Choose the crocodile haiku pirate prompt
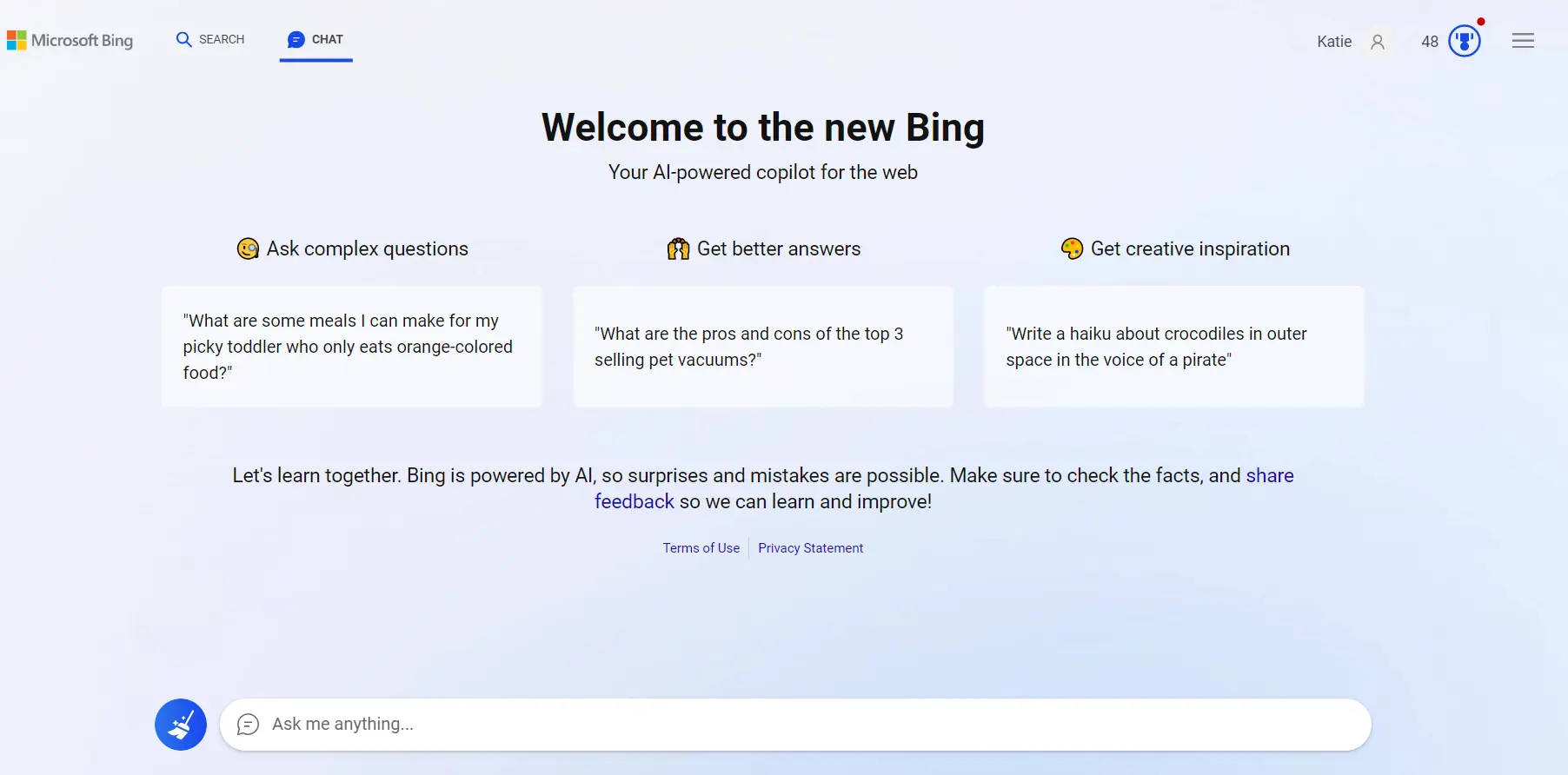1568x775 pixels. click(1174, 347)
